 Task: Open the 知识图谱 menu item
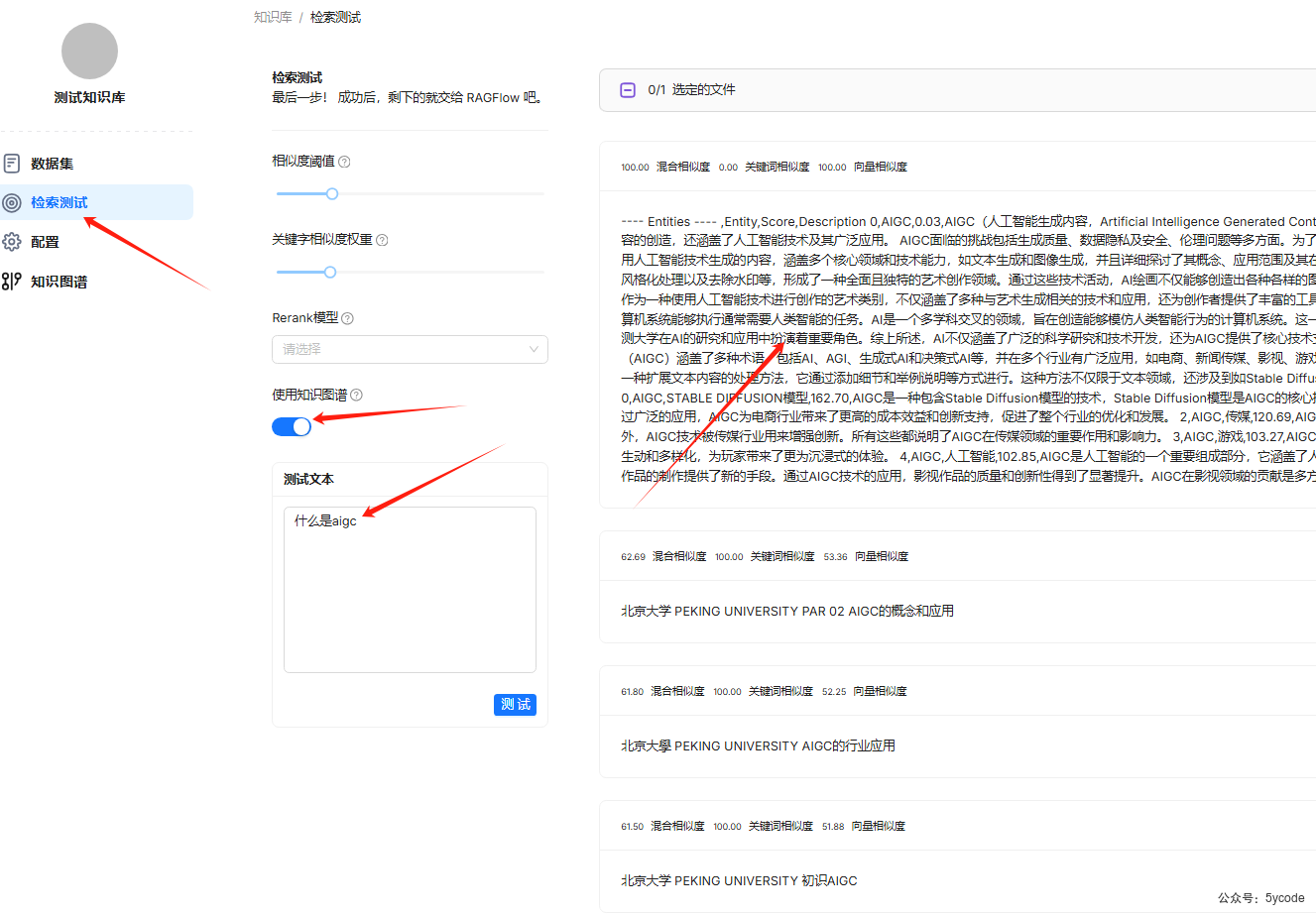coord(96,282)
